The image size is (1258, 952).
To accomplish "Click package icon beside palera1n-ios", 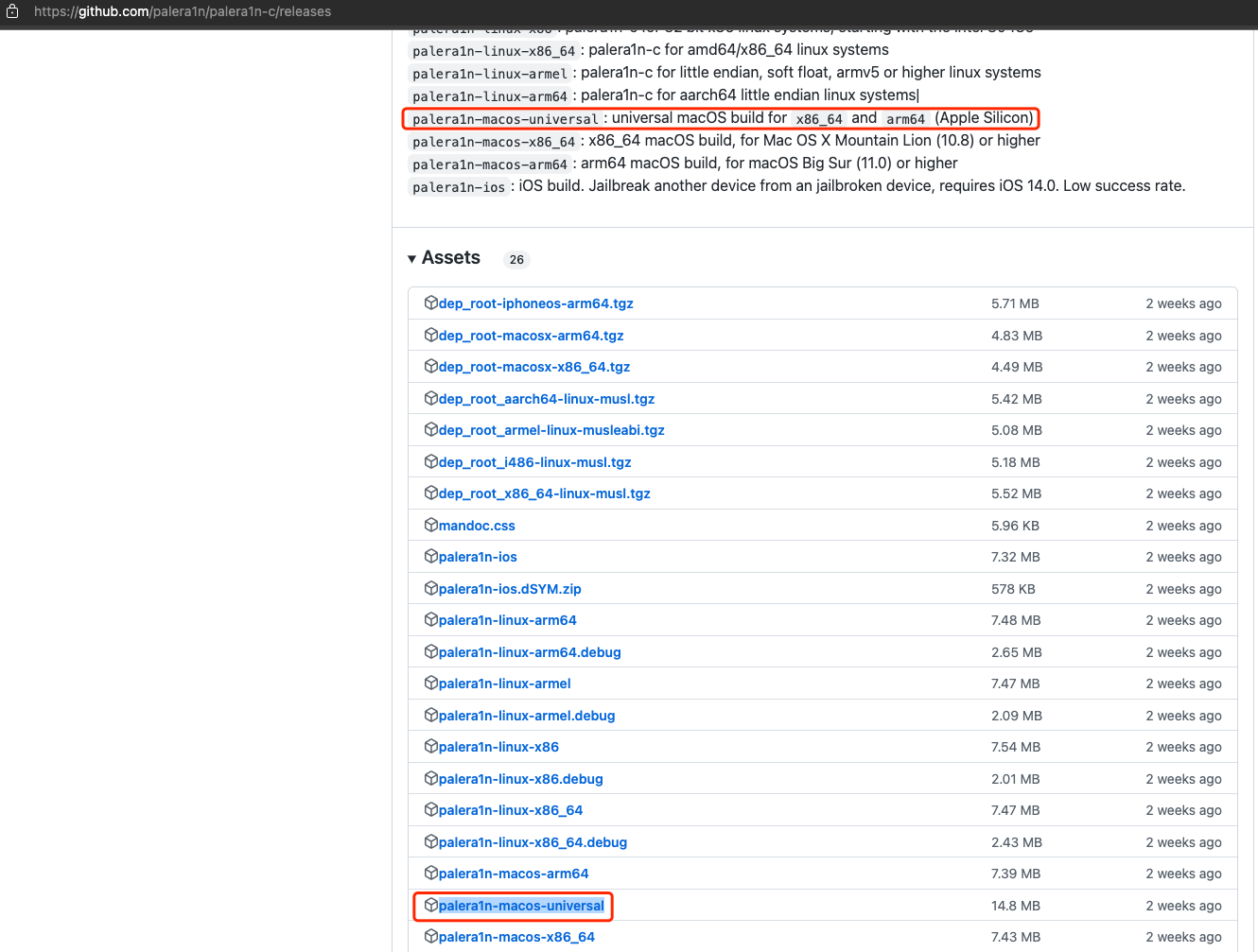I will tap(431, 556).
